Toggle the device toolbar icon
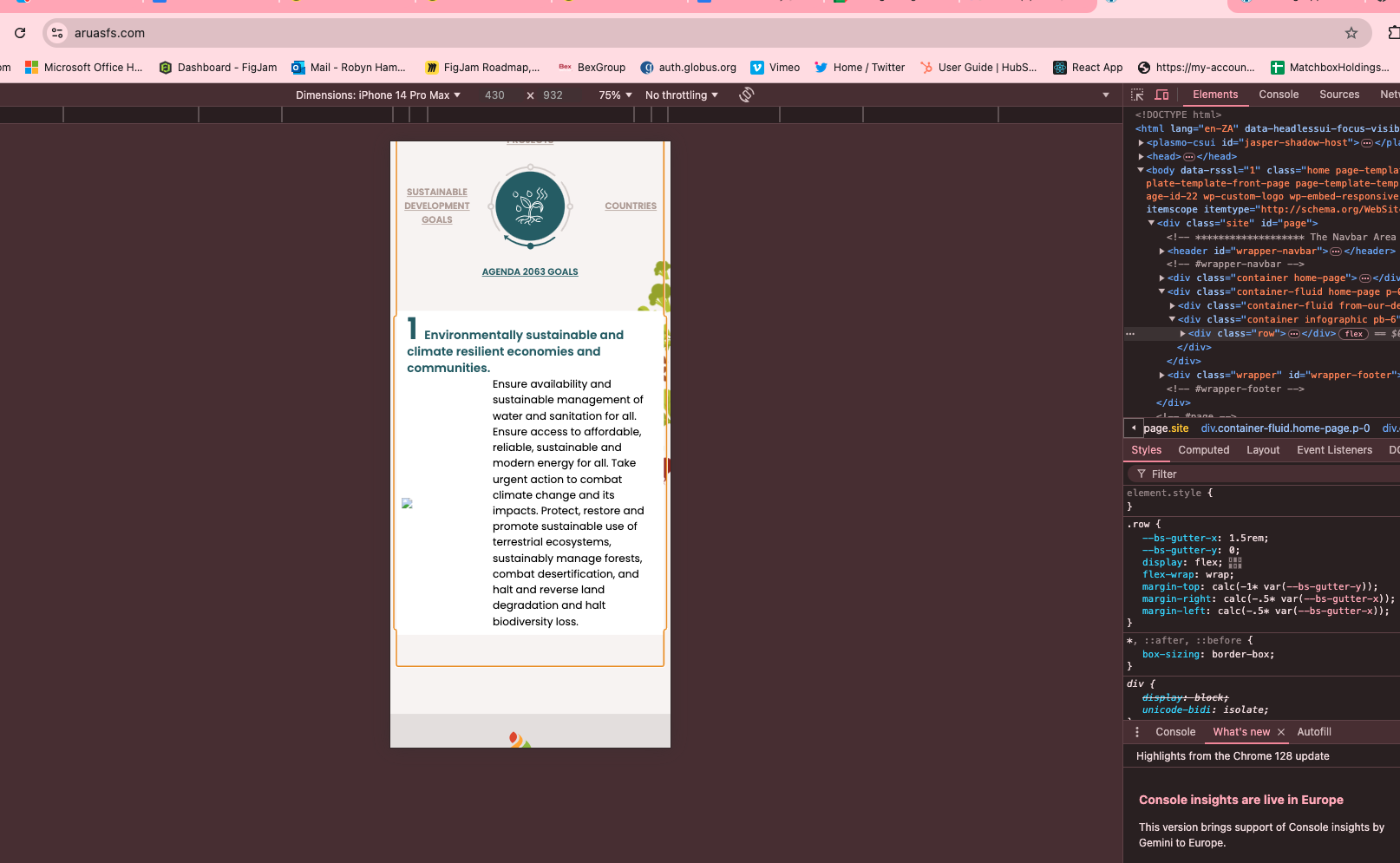 [x=1161, y=95]
